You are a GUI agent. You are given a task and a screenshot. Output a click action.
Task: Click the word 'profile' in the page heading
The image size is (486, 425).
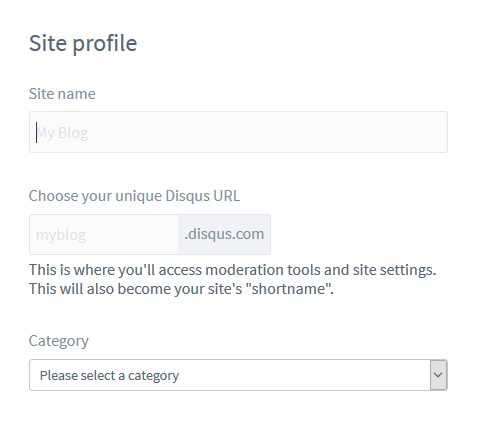coord(105,44)
